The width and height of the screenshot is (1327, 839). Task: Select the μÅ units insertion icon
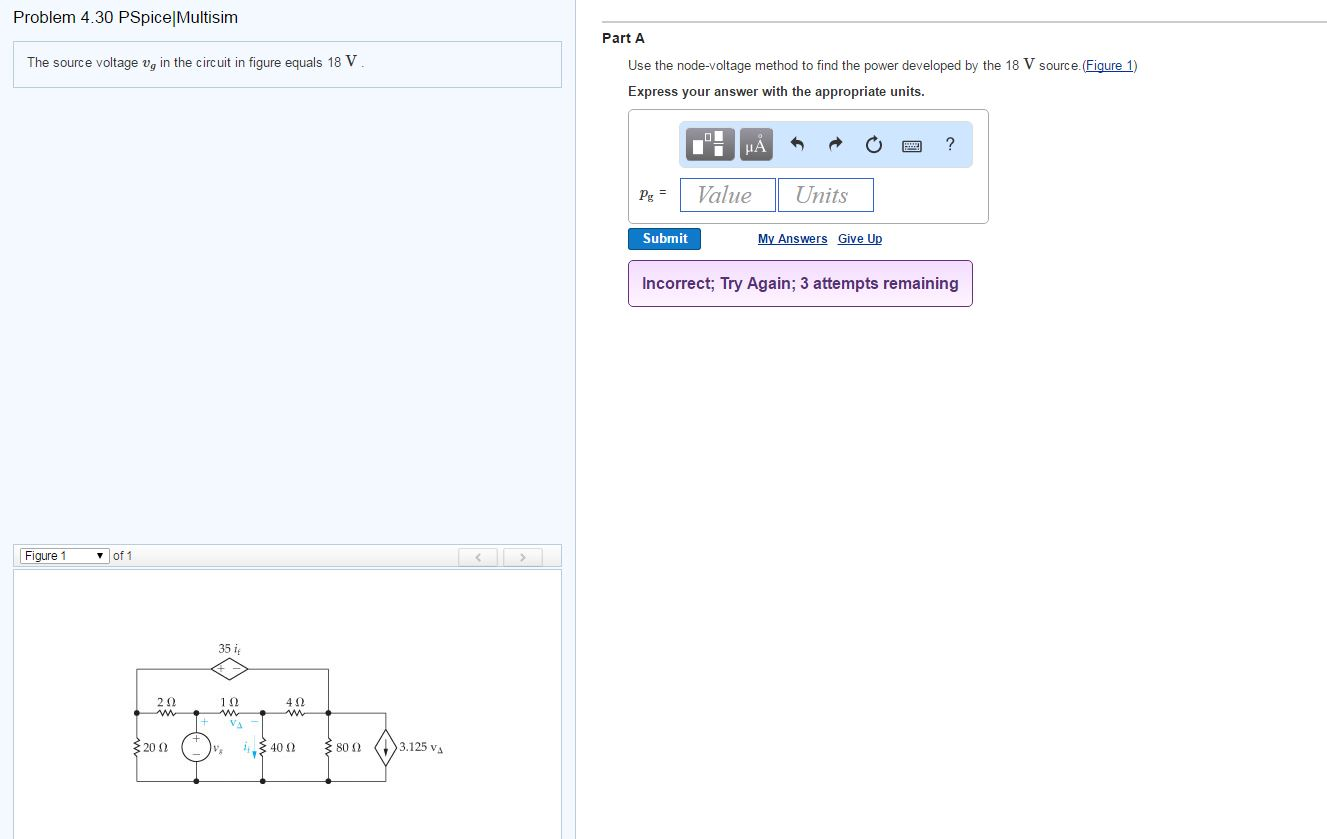755,143
